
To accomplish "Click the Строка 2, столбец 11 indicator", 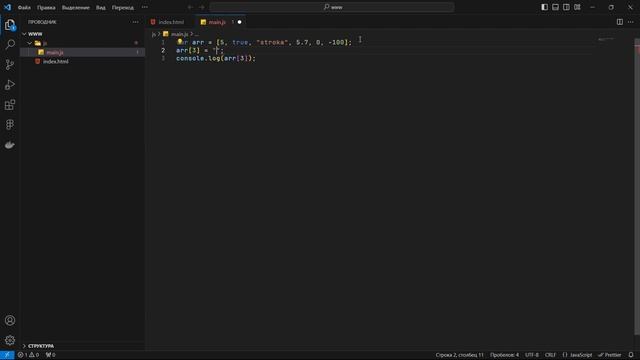I will pos(460,355).
